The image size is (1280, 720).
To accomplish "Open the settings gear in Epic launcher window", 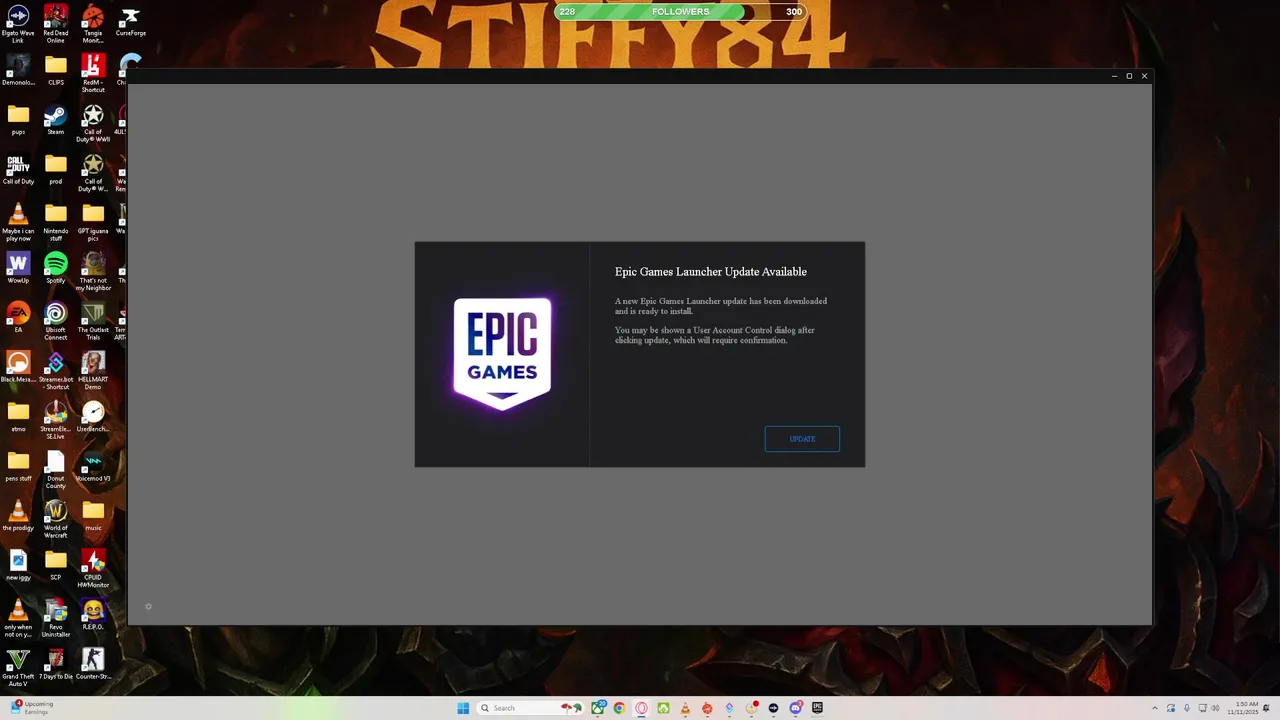I will coord(148,606).
